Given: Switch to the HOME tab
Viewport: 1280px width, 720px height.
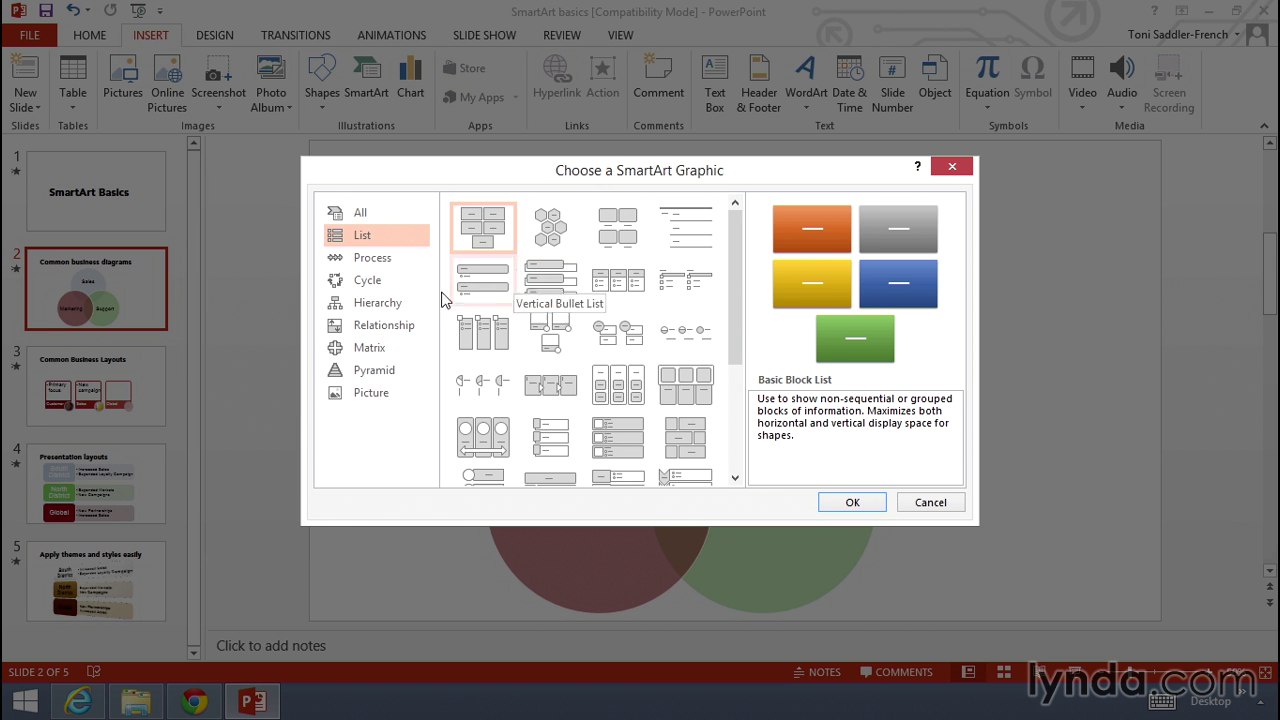Looking at the screenshot, I should [89, 35].
